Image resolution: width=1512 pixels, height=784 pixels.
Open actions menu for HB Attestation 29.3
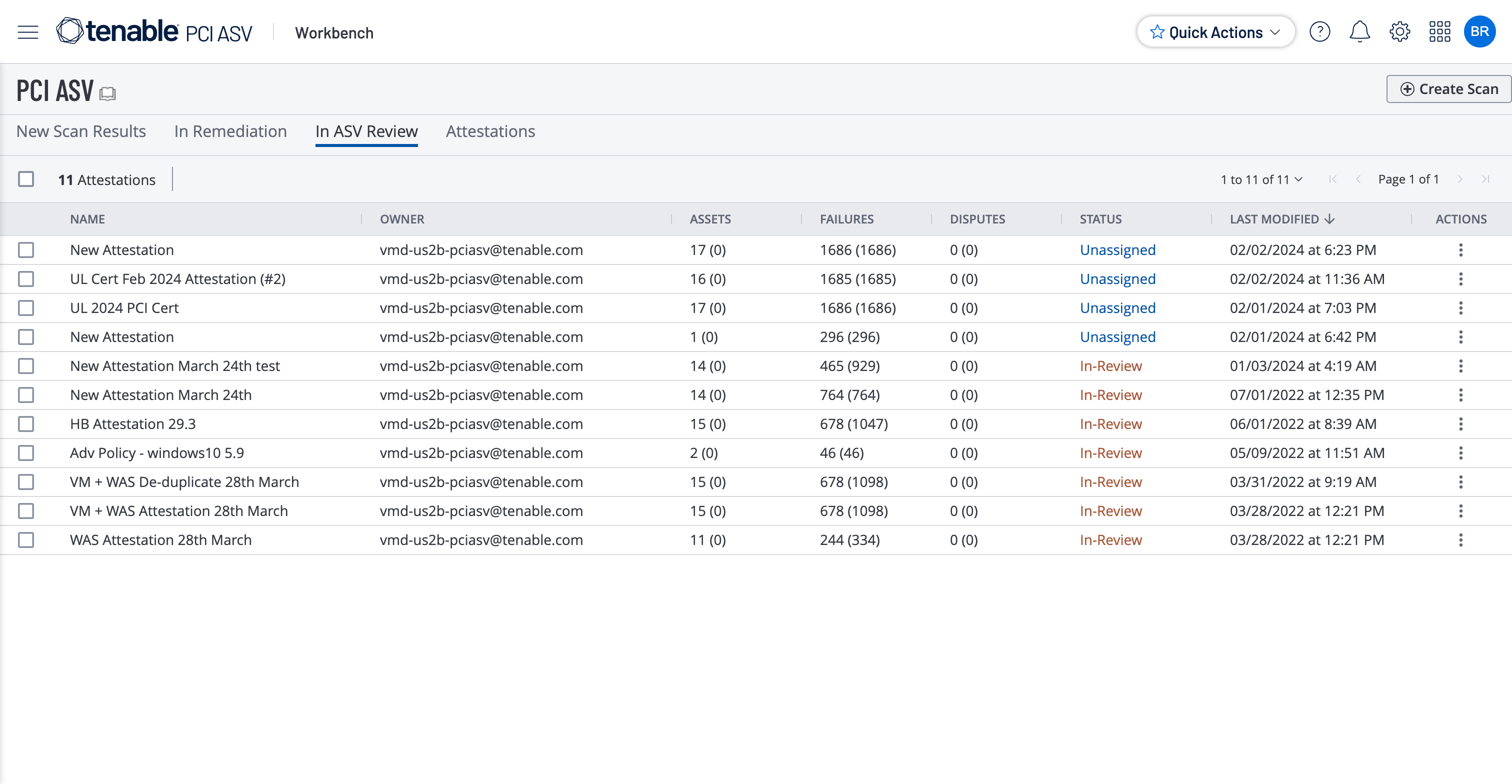[1460, 424]
